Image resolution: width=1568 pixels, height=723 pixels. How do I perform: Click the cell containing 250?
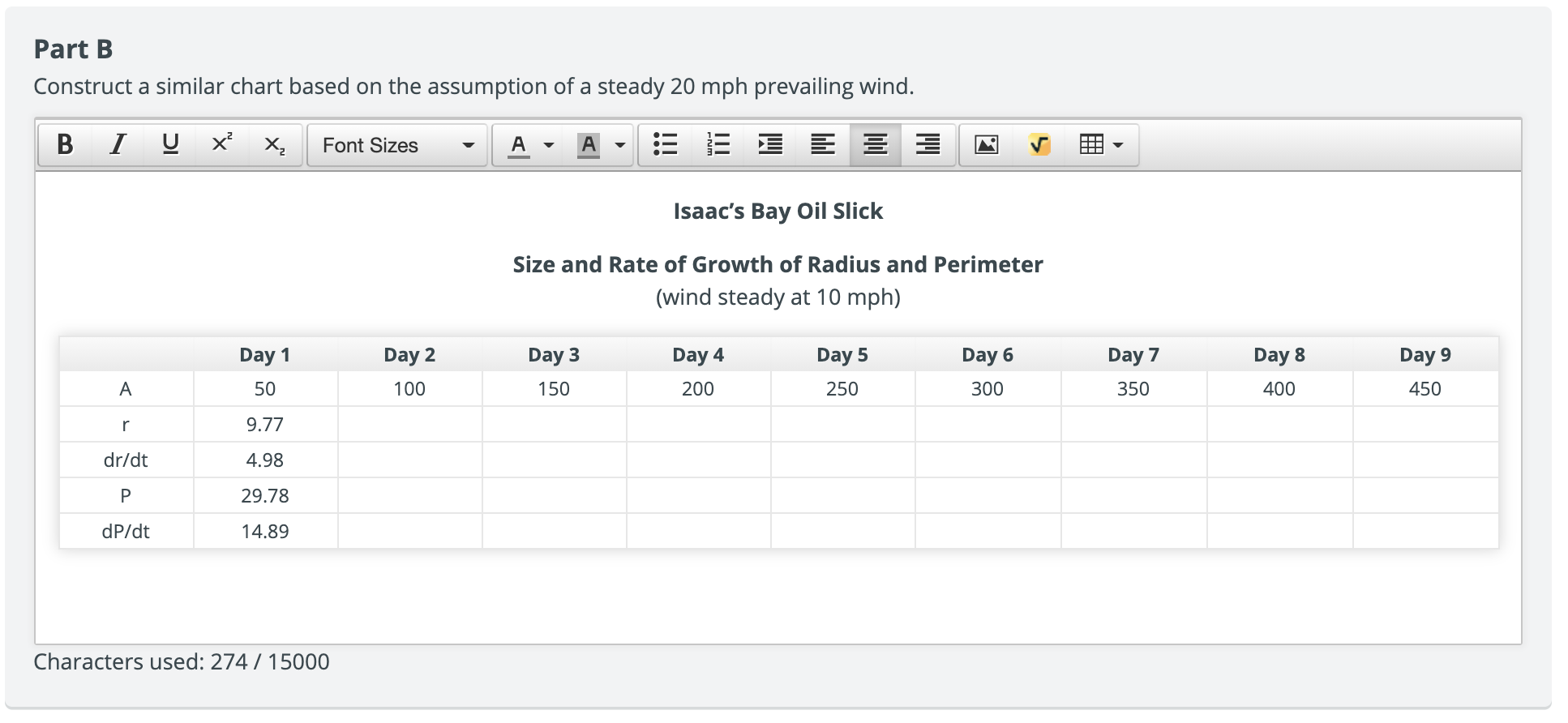[842, 389]
